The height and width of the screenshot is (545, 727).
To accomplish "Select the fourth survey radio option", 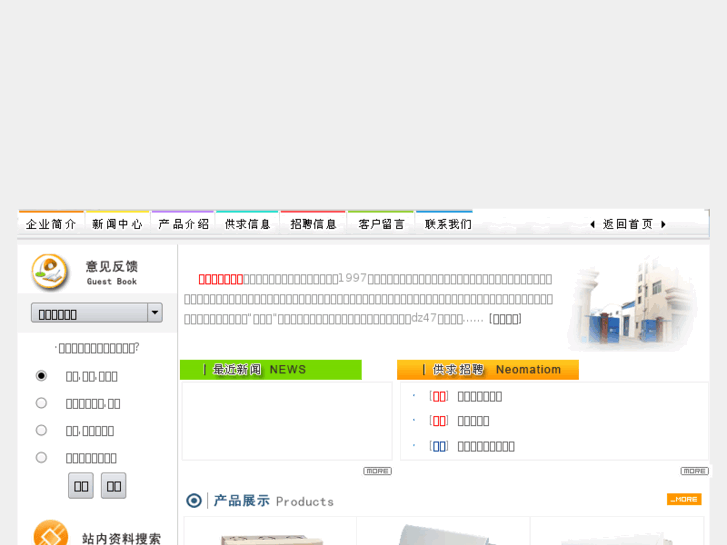I will [x=41, y=458].
